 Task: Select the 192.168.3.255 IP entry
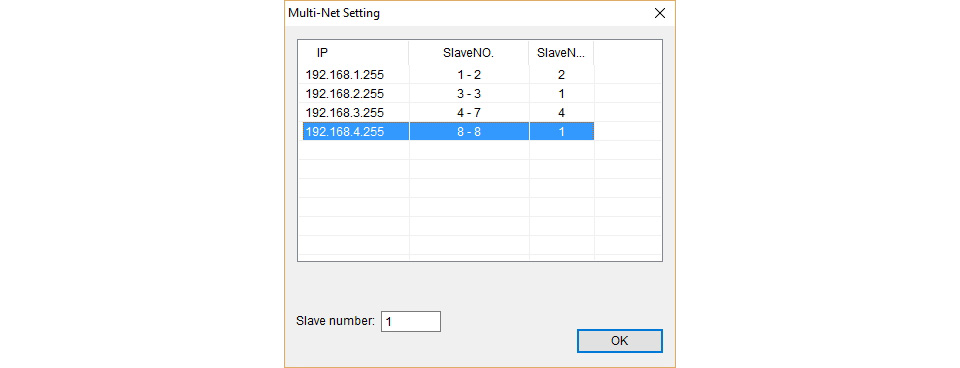pyautogui.click(x=345, y=113)
